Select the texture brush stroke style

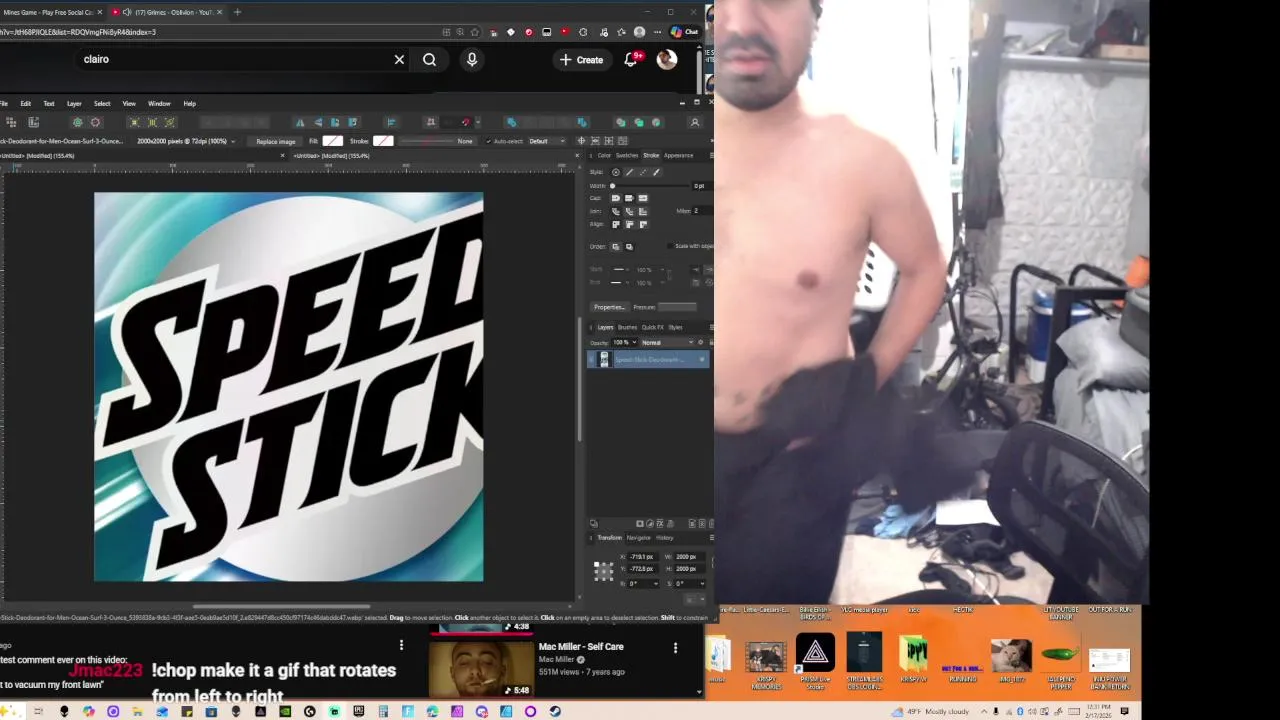point(657,172)
